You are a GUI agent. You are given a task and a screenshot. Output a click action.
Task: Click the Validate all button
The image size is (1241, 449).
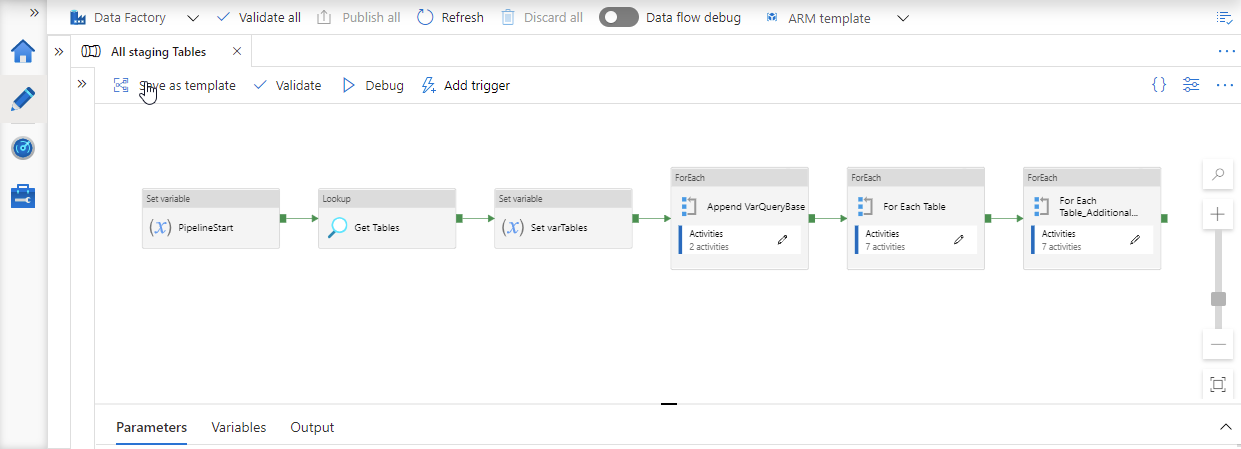258,18
